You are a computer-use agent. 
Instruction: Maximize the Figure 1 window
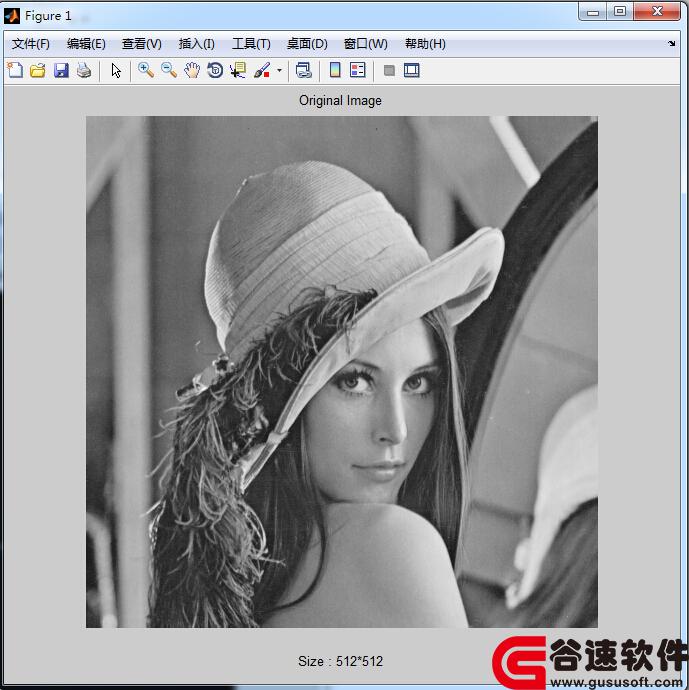tap(620, 11)
